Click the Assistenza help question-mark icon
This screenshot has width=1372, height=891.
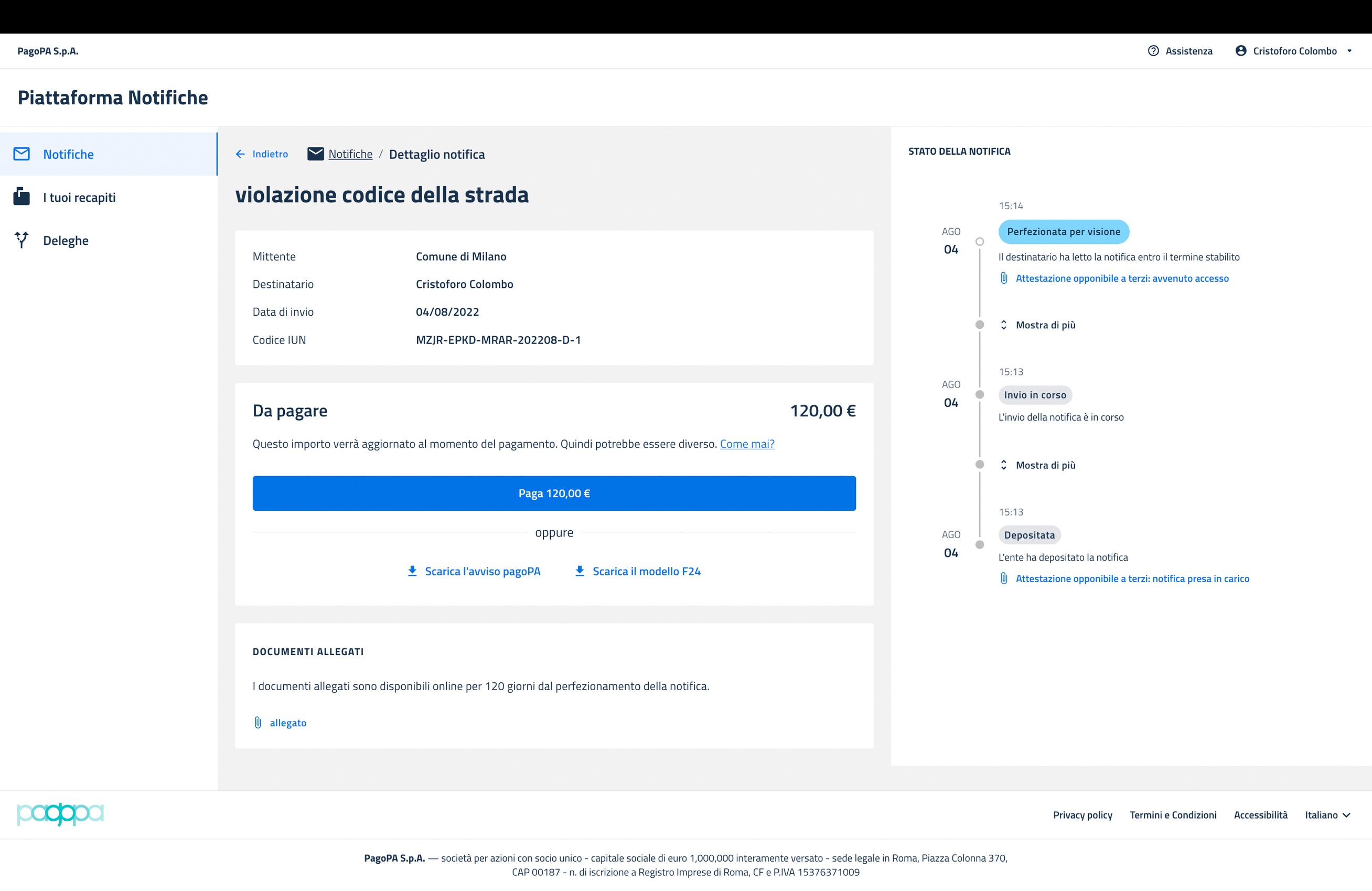coord(1153,51)
